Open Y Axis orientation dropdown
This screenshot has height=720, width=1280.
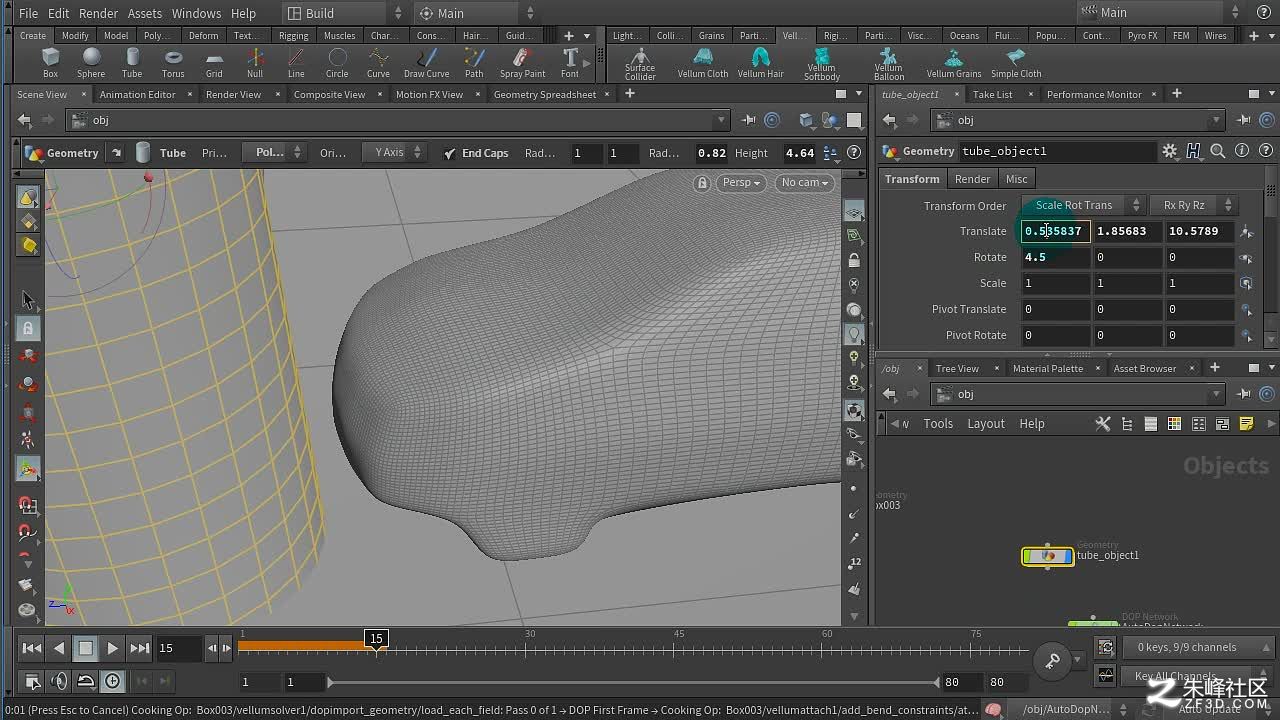coord(394,153)
